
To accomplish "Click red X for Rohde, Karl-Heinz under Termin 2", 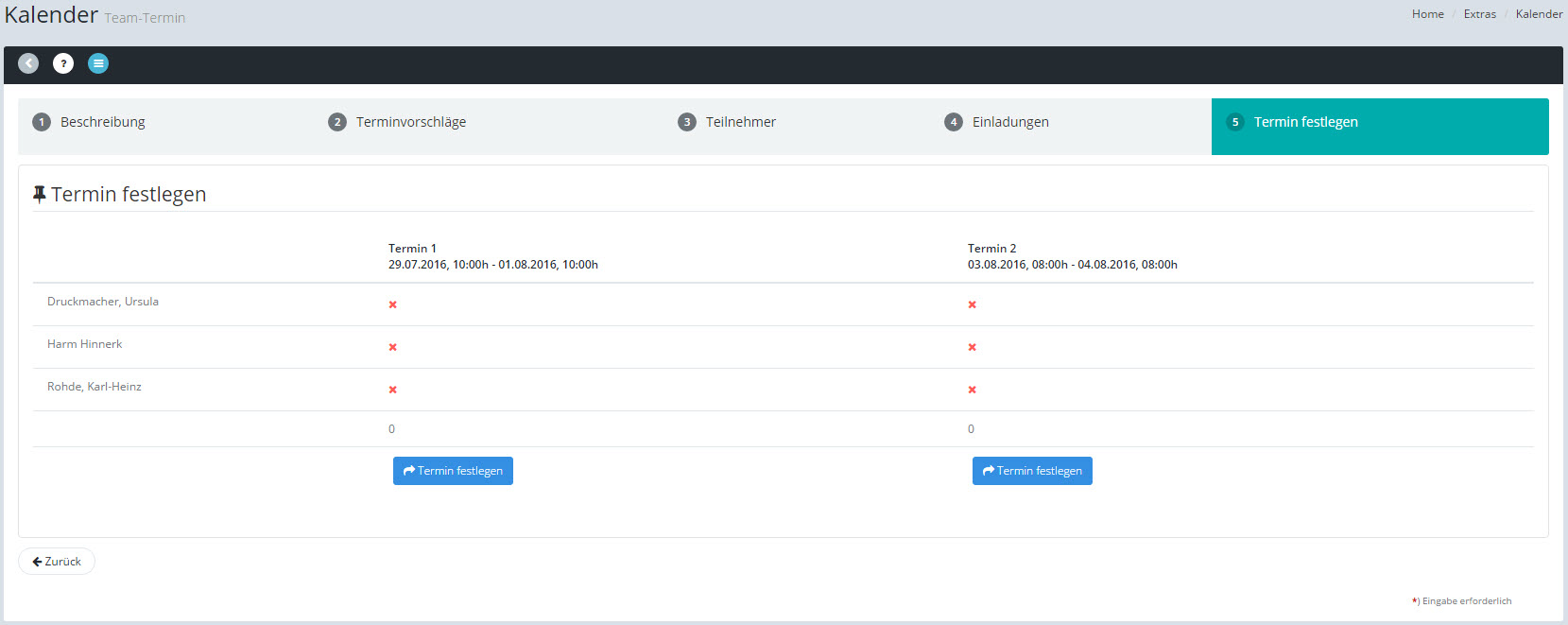I will pos(972,390).
